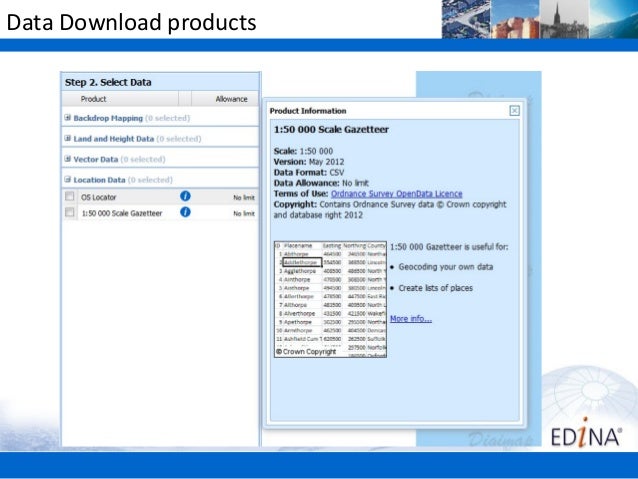Image resolution: width=638 pixels, height=479 pixels.
Task: Click Geocoding your own data bullet
Action: tap(446, 267)
